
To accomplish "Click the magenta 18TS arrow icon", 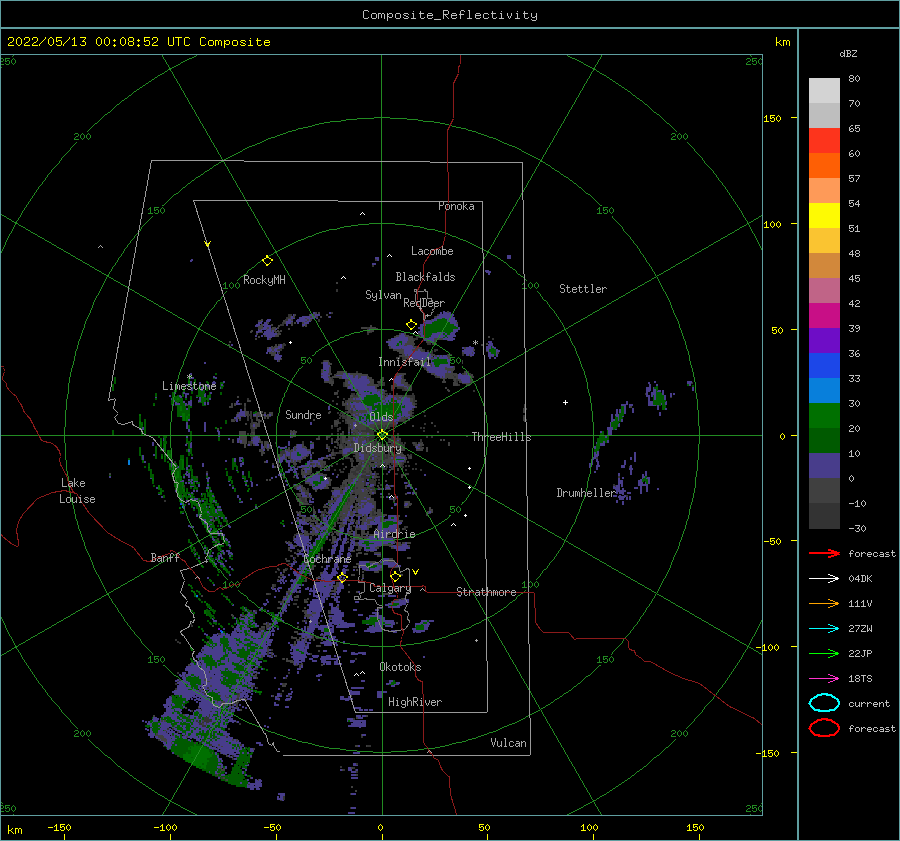I will point(824,679).
